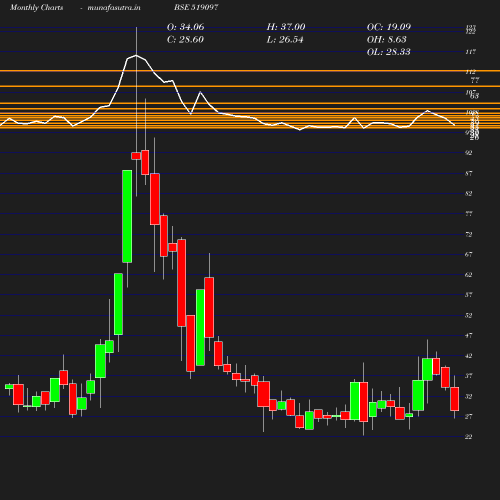Click the price axis label 62

pyautogui.click(x=469, y=275)
